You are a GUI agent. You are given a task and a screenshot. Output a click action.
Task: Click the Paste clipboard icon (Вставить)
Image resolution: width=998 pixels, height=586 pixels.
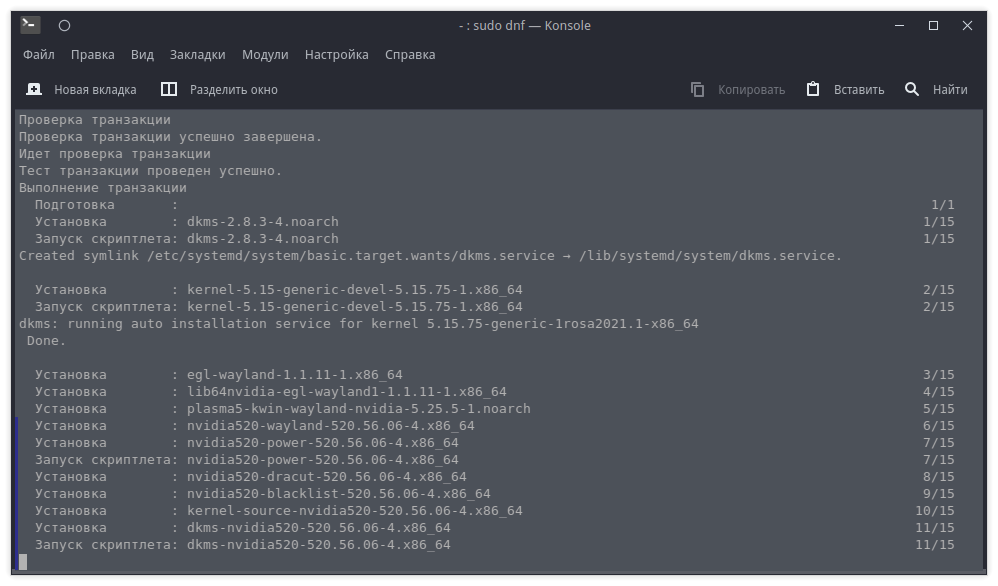813,89
